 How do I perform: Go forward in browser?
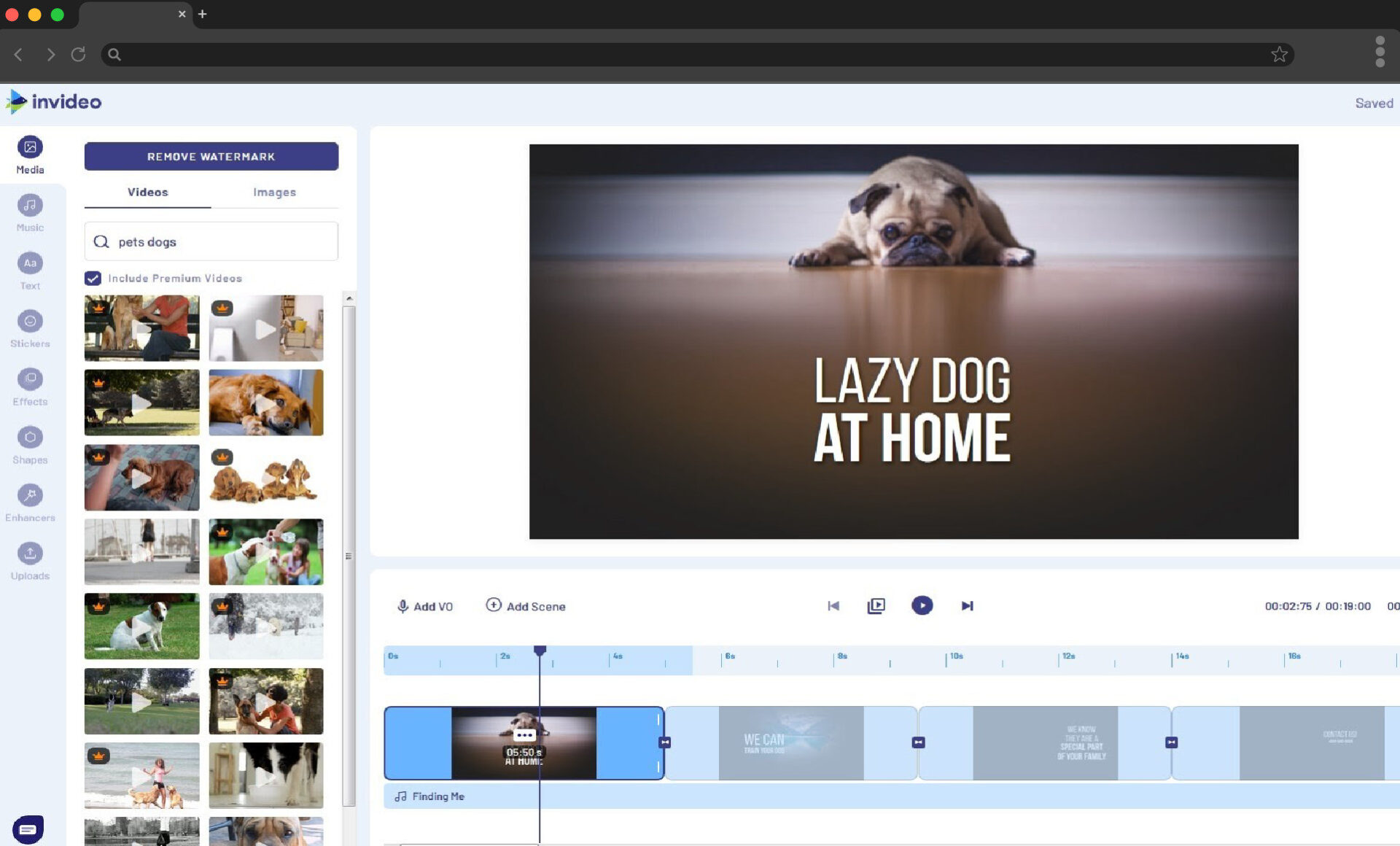(50, 54)
